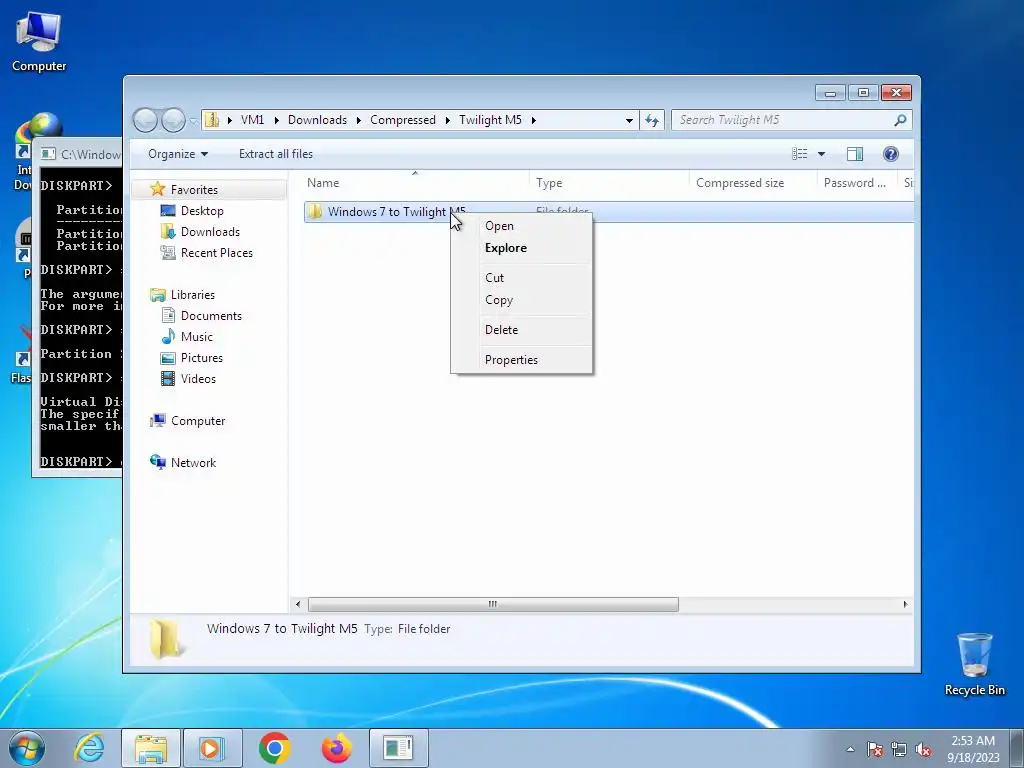Open the Organize dropdown menu
Viewport: 1024px width, 768px height.
pyautogui.click(x=178, y=154)
